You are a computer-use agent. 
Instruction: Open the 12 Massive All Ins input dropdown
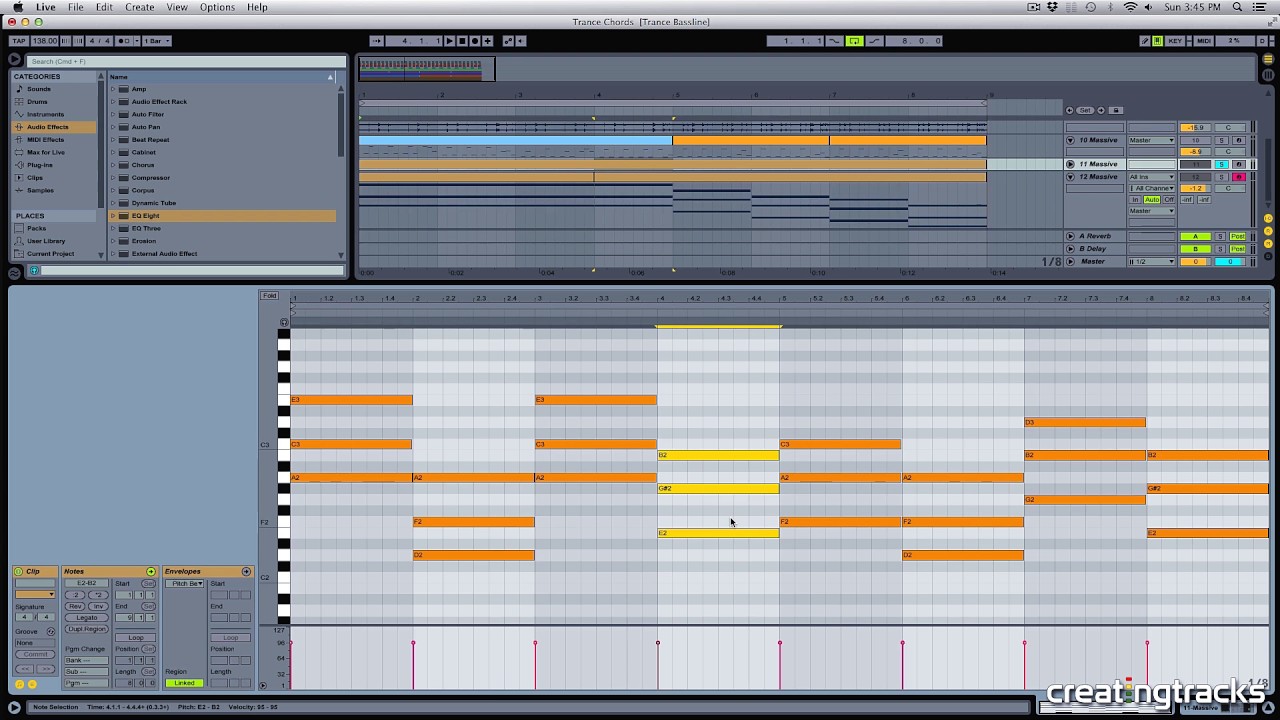pos(1152,177)
